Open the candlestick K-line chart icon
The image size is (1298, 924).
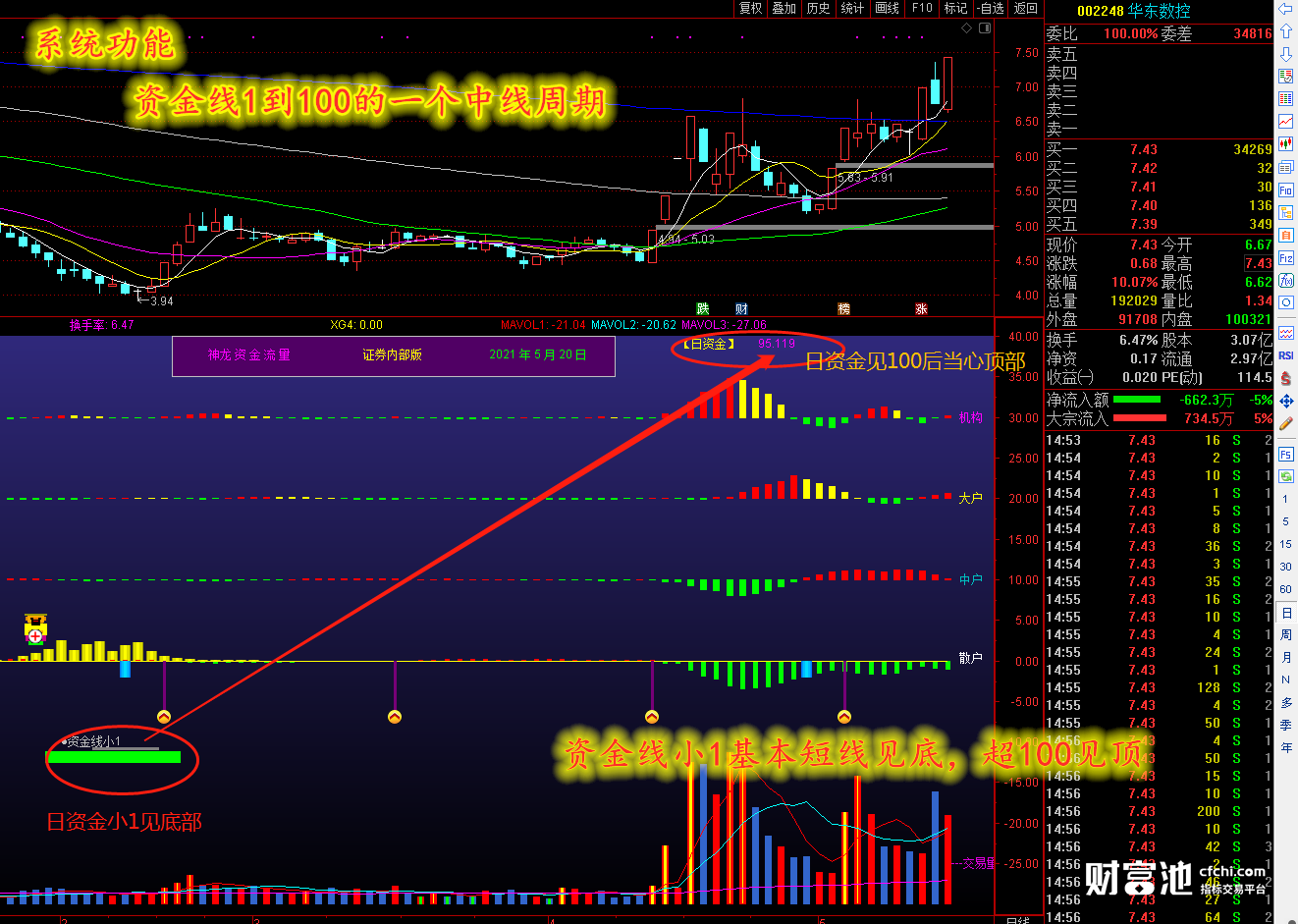click(1285, 144)
